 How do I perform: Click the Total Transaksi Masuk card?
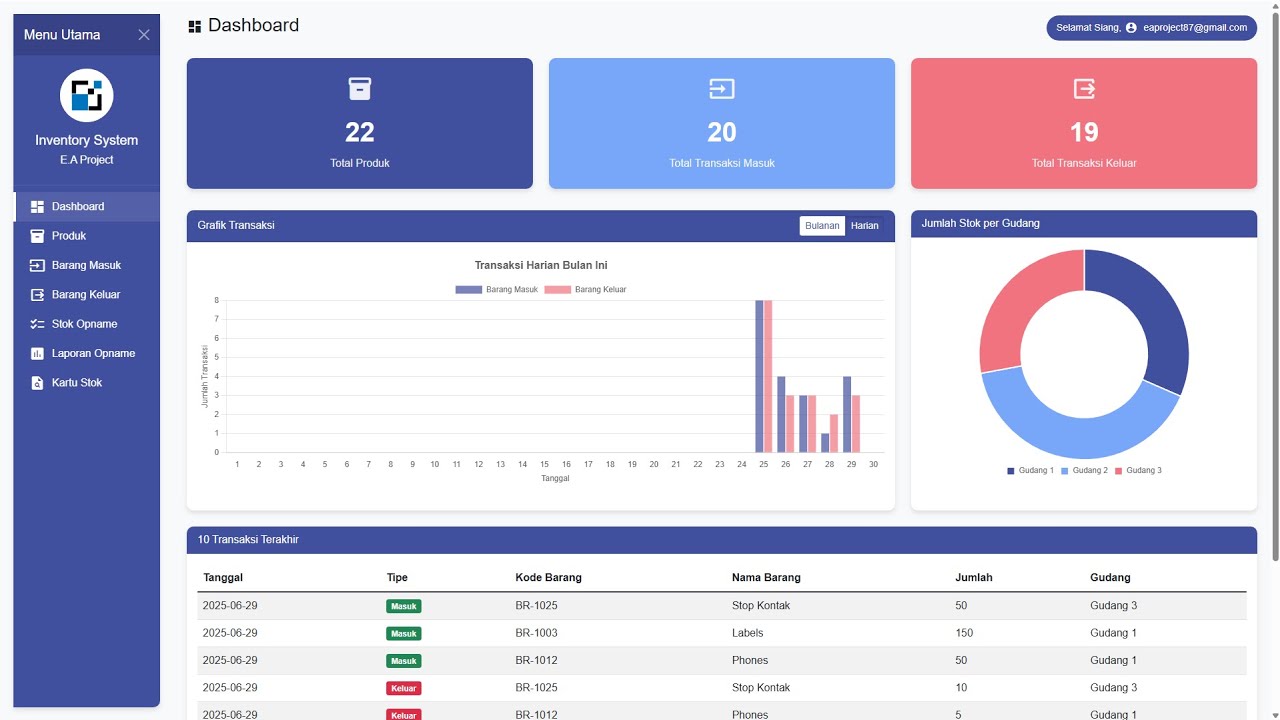point(722,123)
